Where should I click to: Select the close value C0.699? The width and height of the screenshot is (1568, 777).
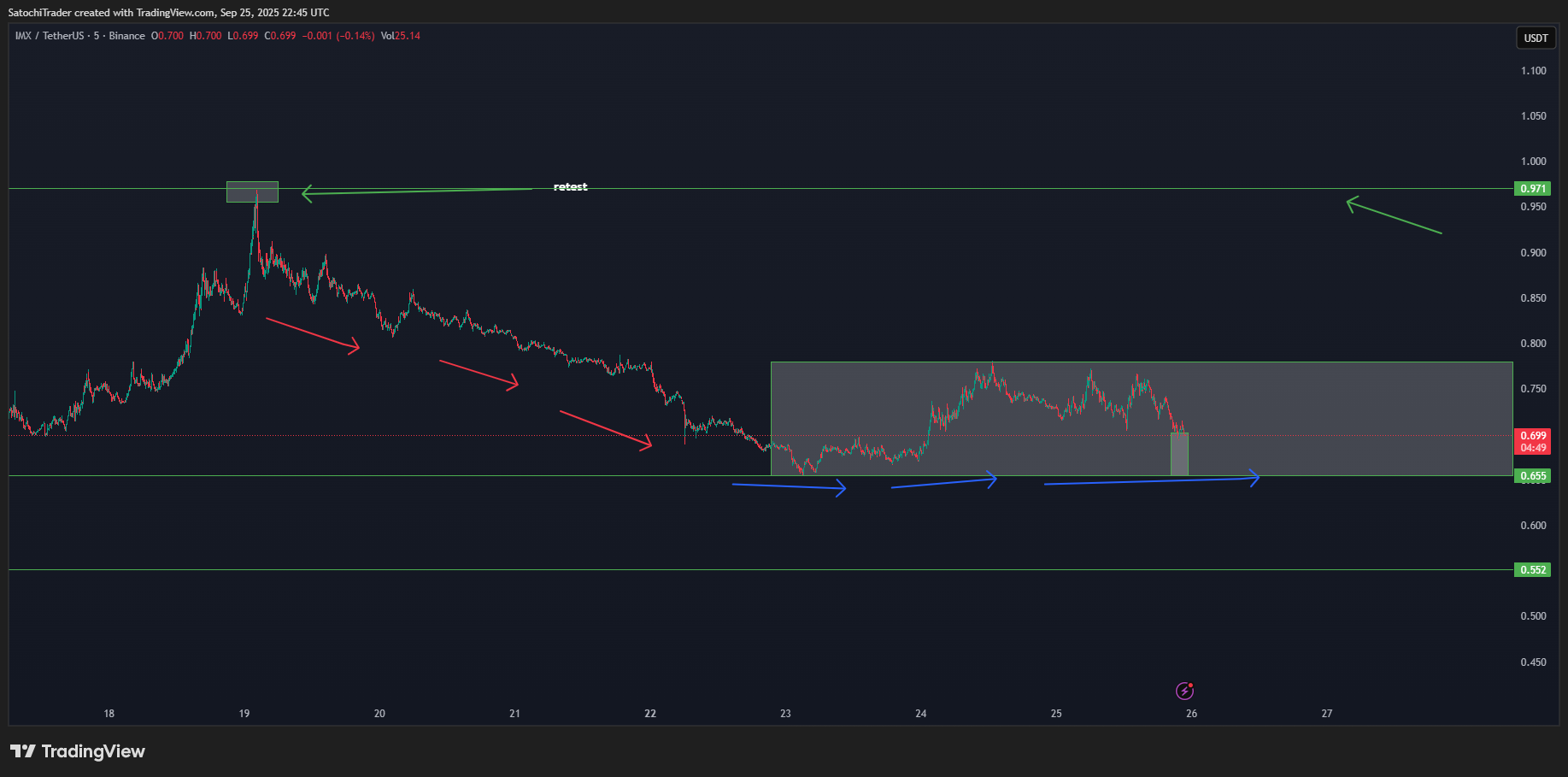click(x=280, y=36)
